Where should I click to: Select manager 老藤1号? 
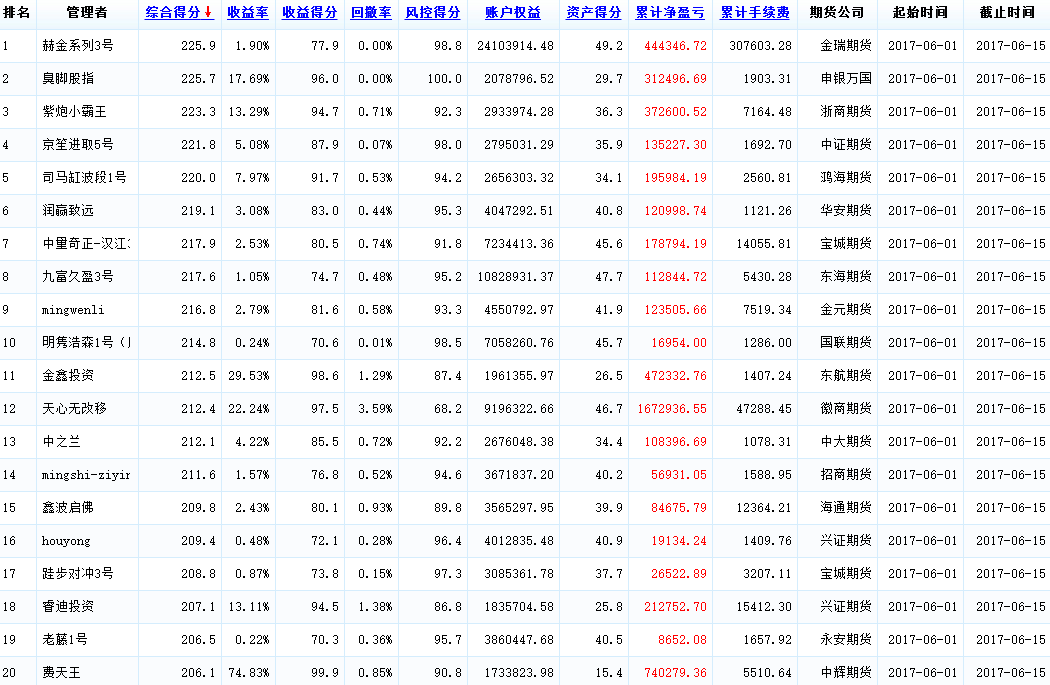[x=64, y=639]
